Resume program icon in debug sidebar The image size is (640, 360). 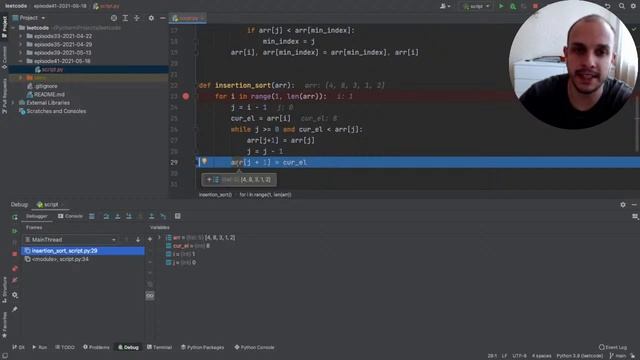pyautogui.click(x=15, y=231)
